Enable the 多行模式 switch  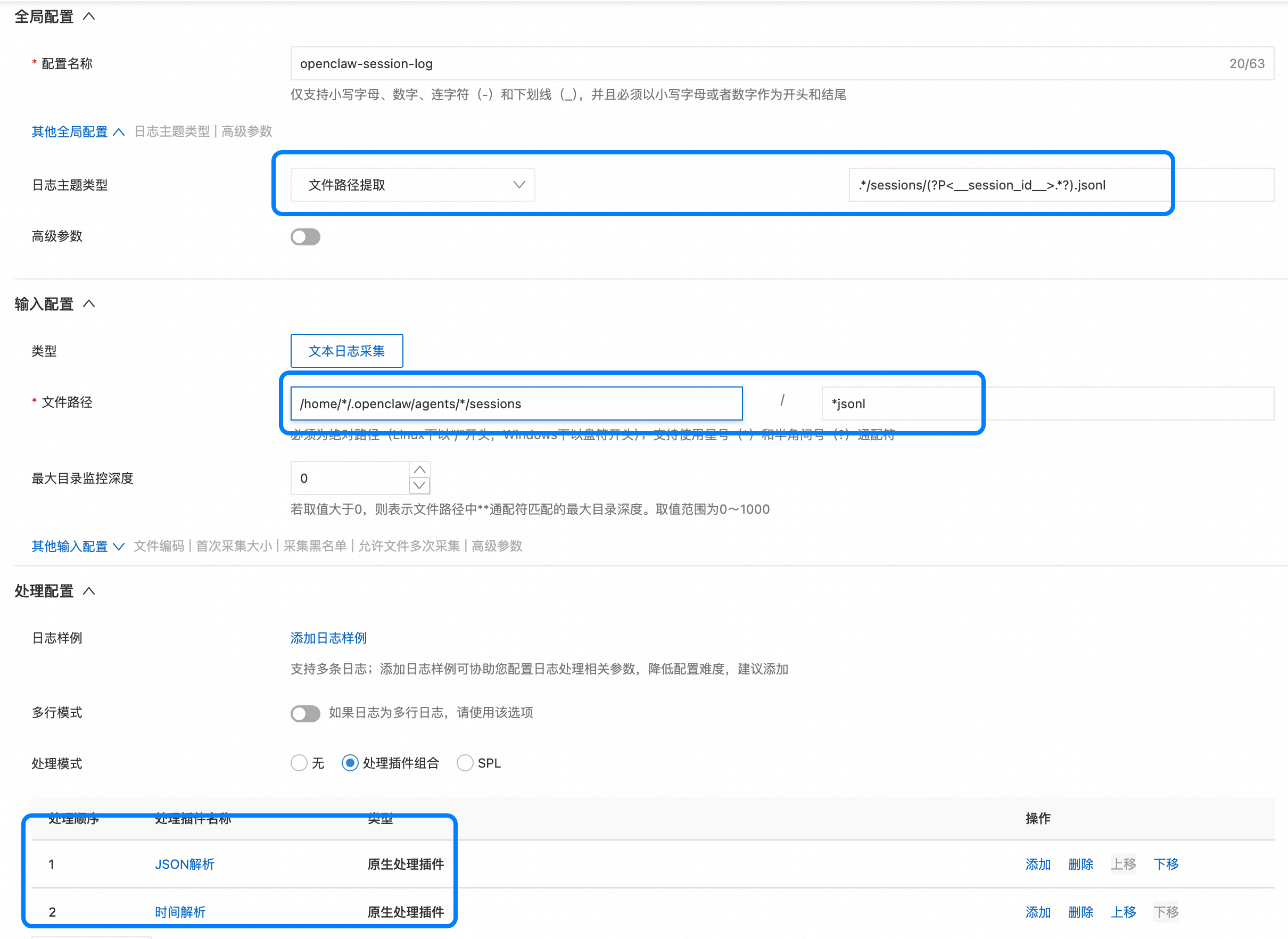[x=305, y=713]
